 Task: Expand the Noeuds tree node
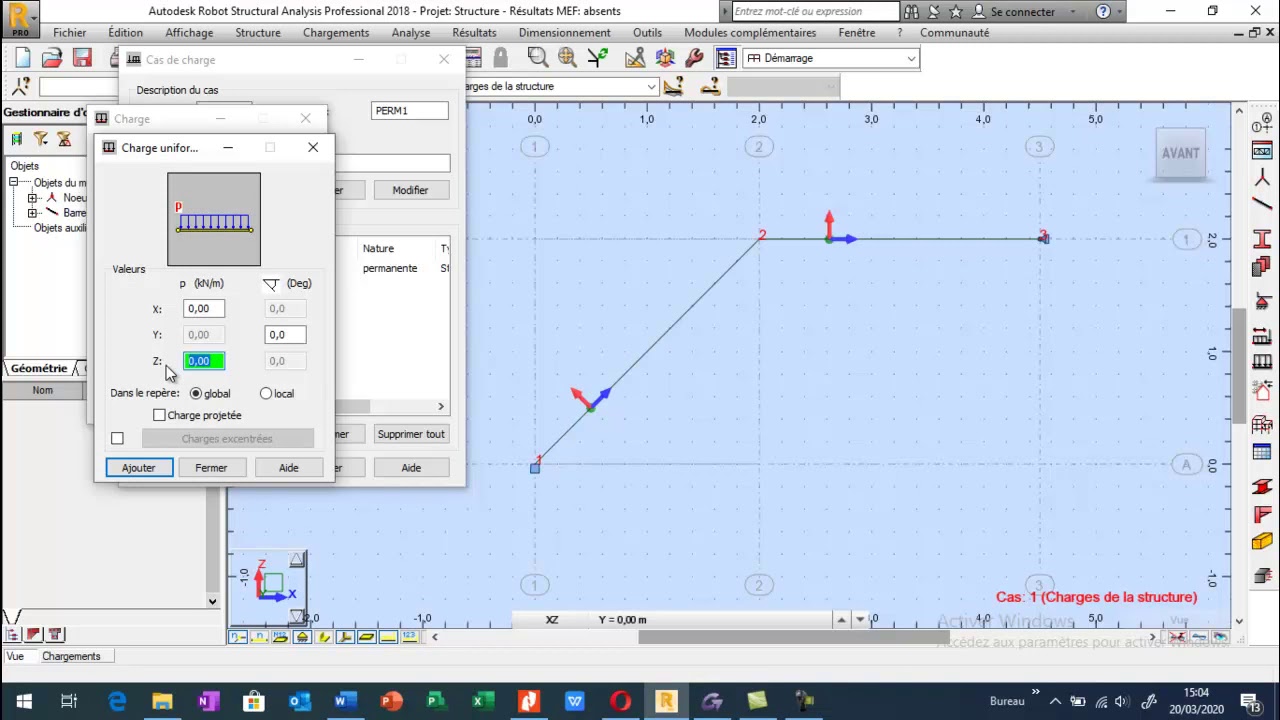tap(32, 198)
